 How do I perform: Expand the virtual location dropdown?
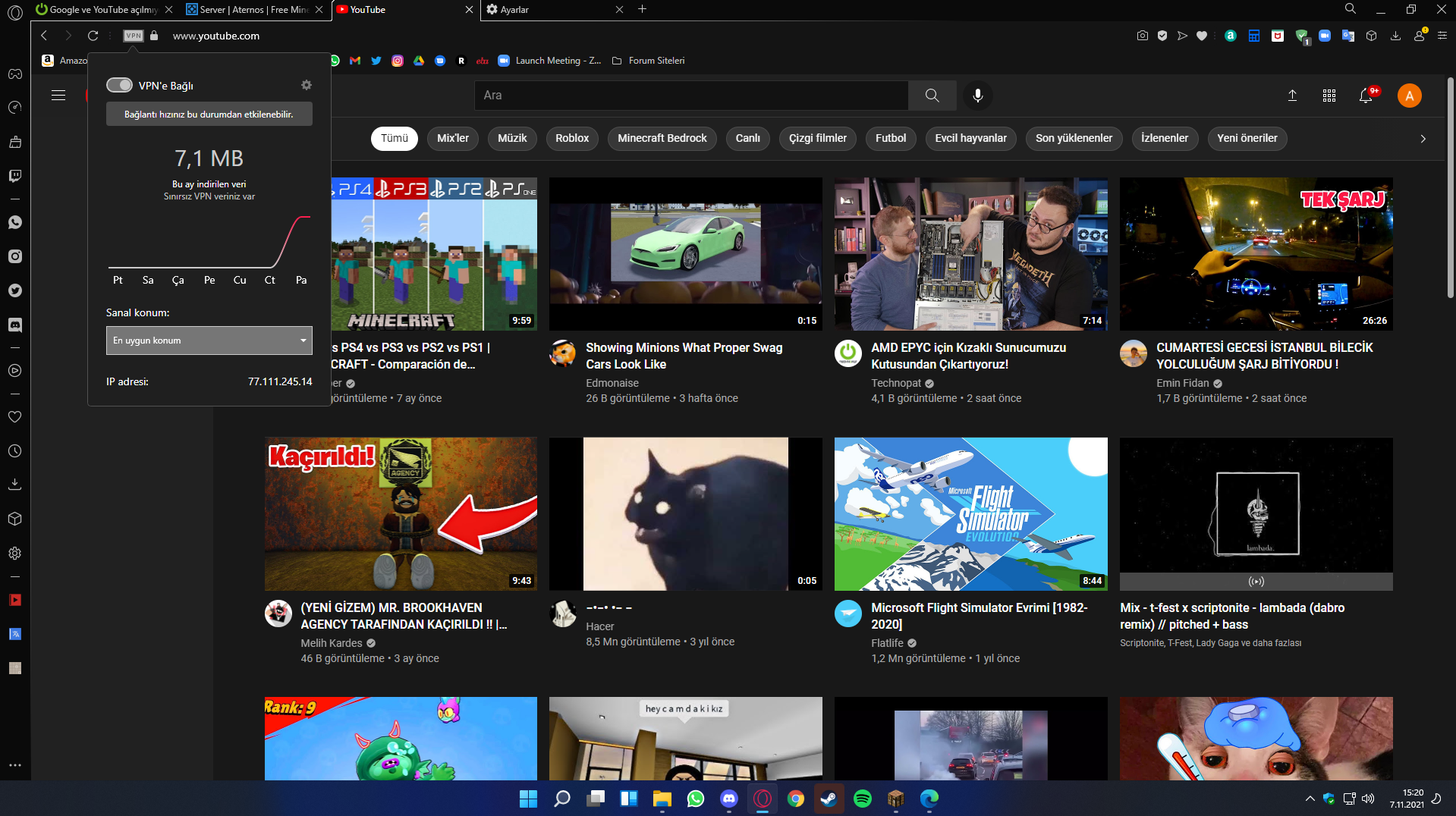pos(209,341)
